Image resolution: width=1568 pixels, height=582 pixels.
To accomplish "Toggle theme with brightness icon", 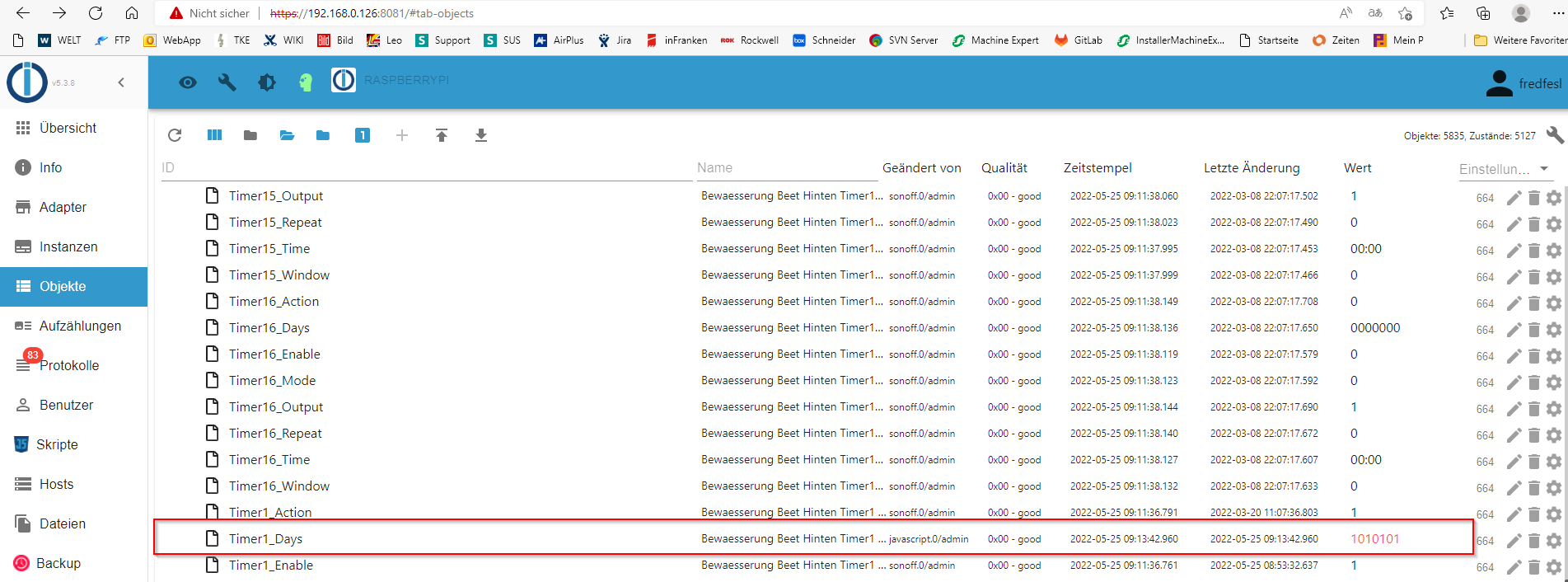I will pos(266,82).
